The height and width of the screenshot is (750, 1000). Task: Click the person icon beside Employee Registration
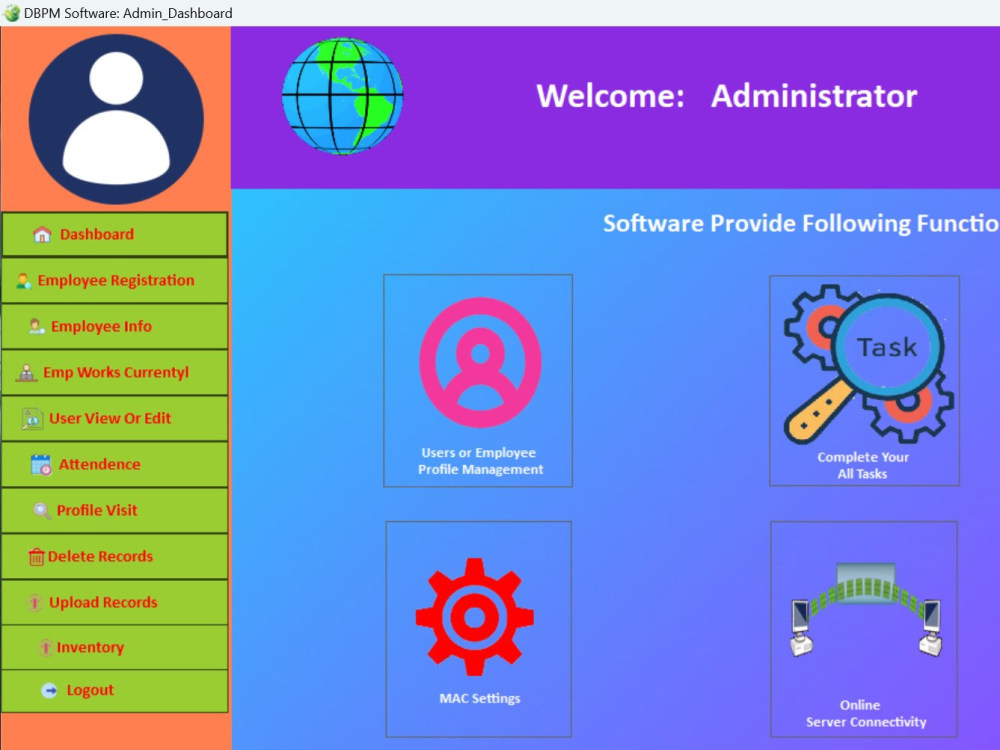pyautogui.click(x=24, y=281)
